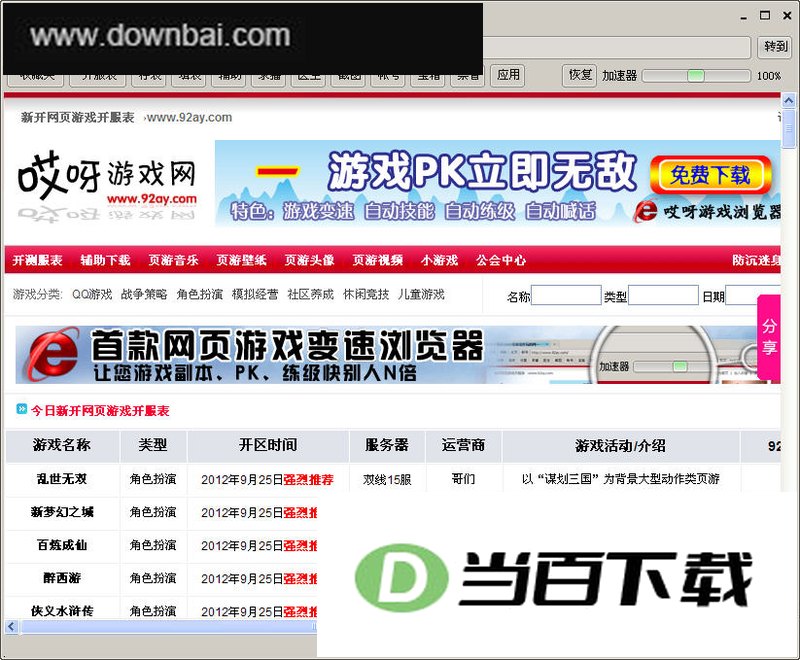Open the 侠义水浒传 game link
The width and height of the screenshot is (800, 660).
point(62,611)
